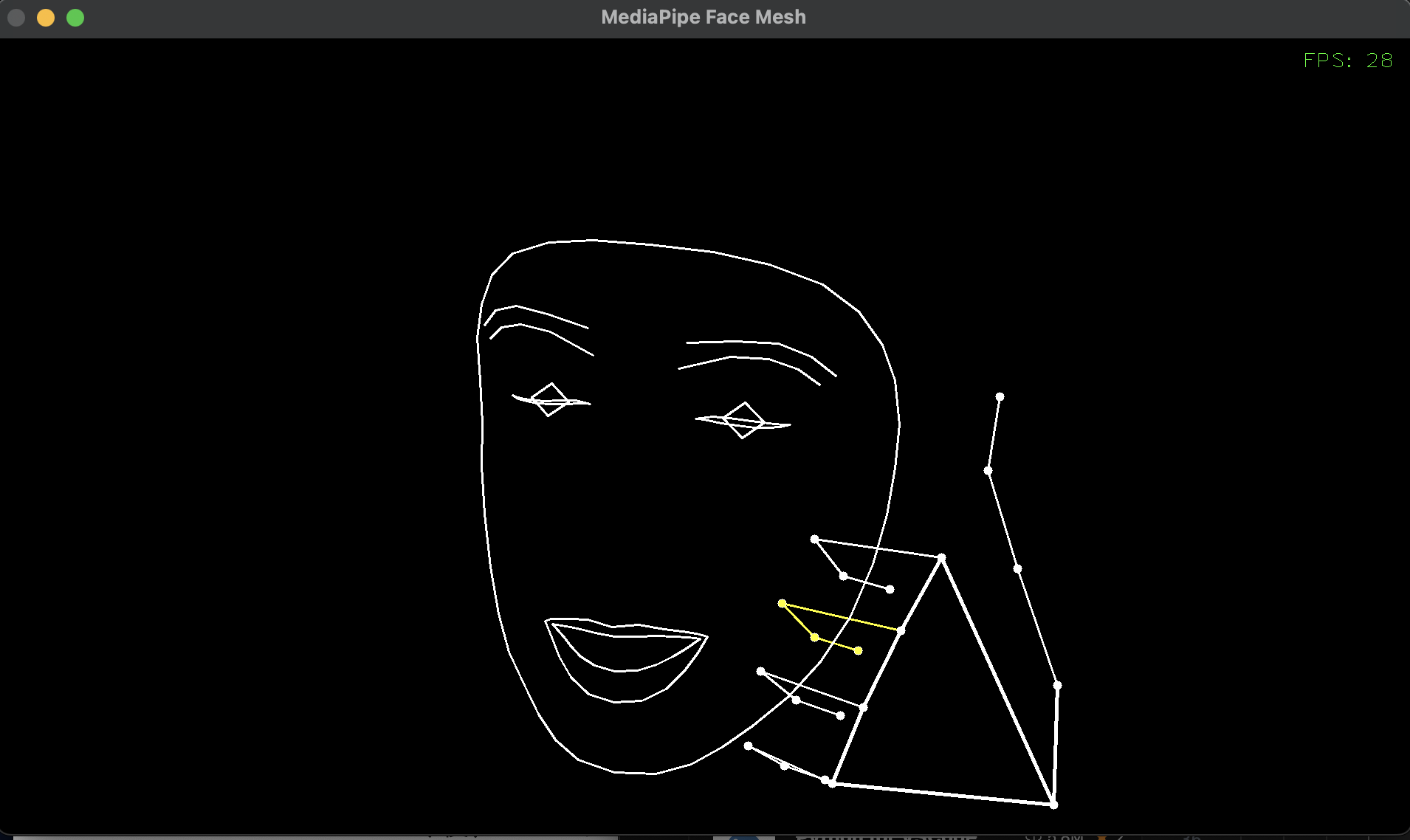Select the diamond iris on the right eye
Image resolution: width=1410 pixels, height=840 pixels.
[x=743, y=420]
